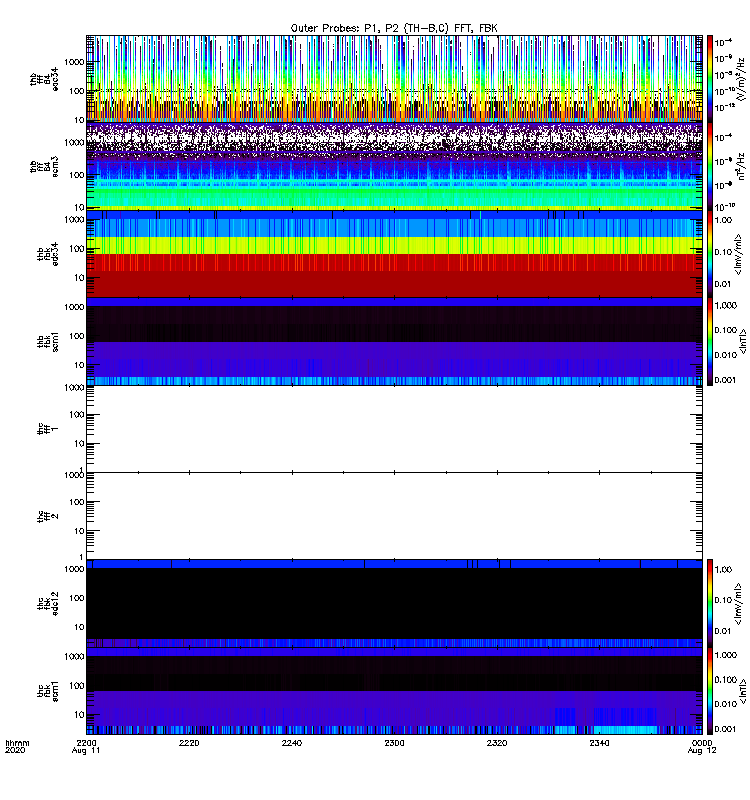The height and width of the screenshot is (800, 750).
Task: Click the '2340' time tick label
Action: [599, 743]
